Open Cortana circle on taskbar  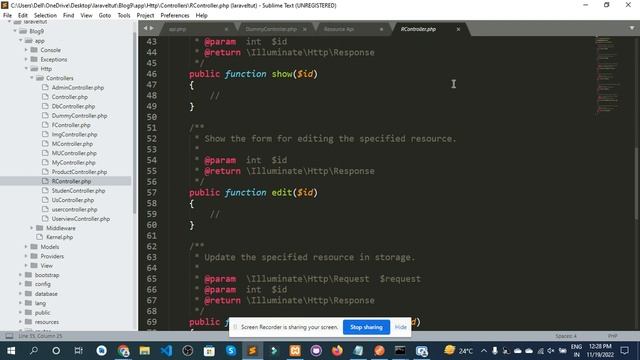pos(56,351)
